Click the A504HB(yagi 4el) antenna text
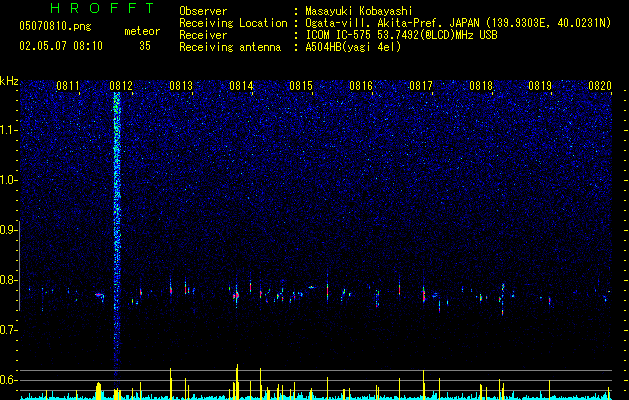The image size is (629, 400). coord(353,47)
